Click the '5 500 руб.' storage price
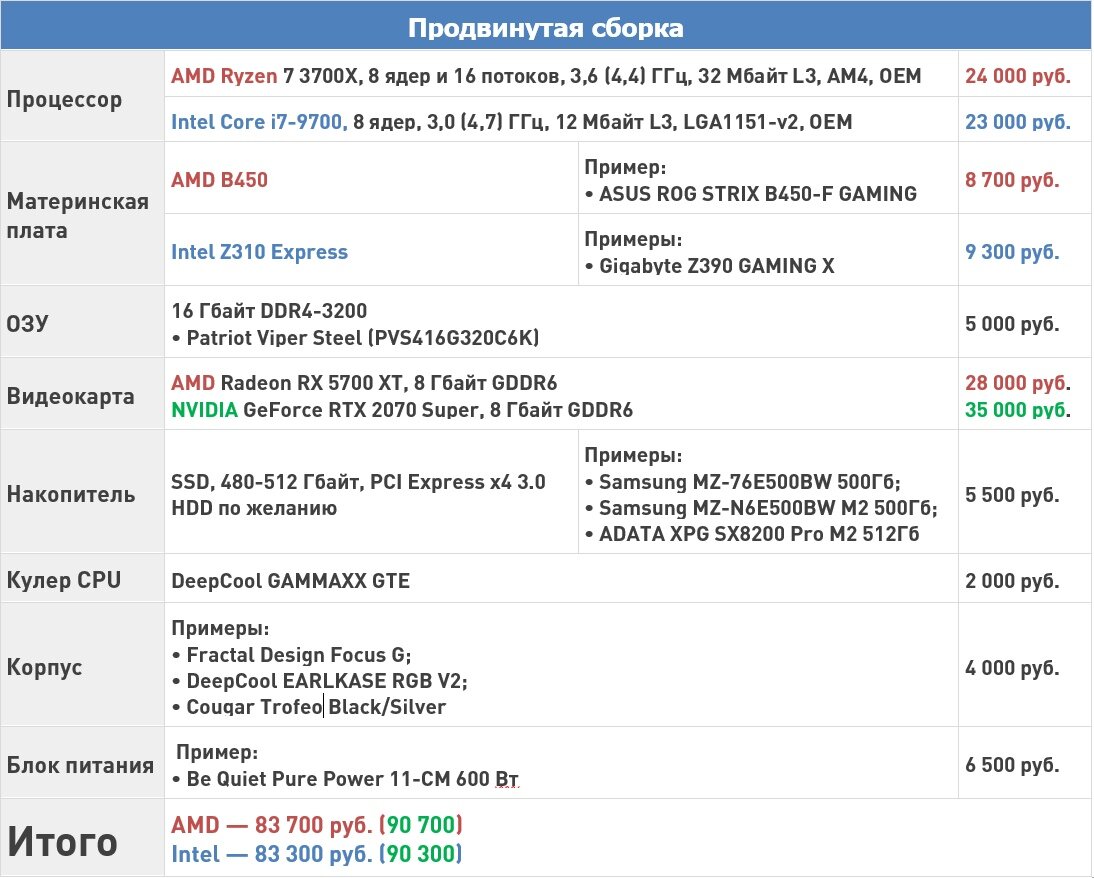Viewport: 1094px width, 878px height. click(1012, 494)
